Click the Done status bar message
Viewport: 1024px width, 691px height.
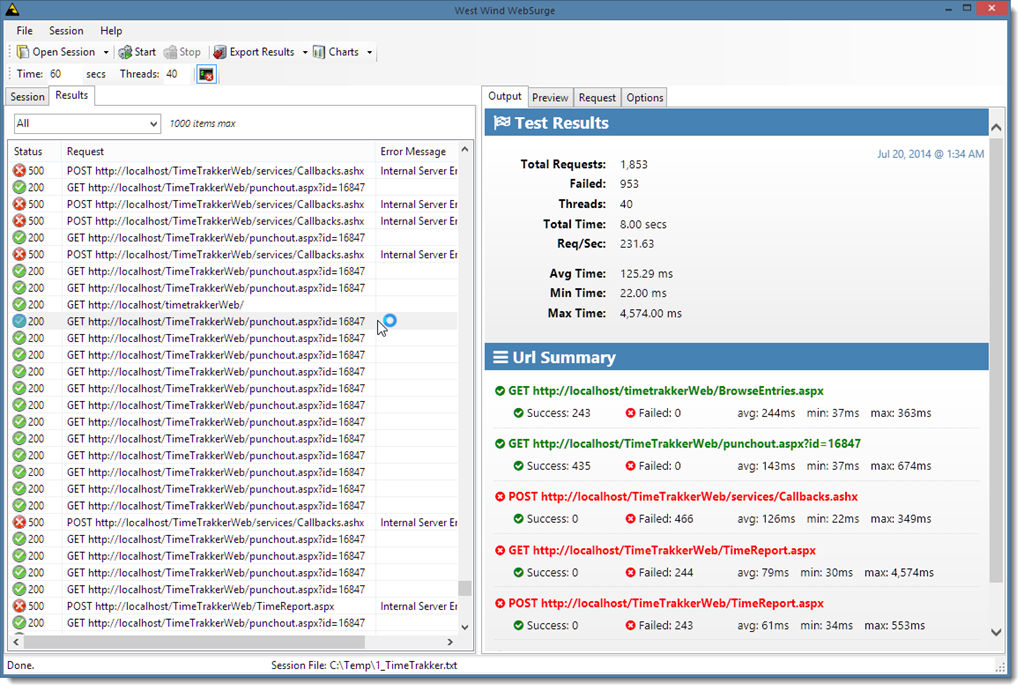pos(20,666)
